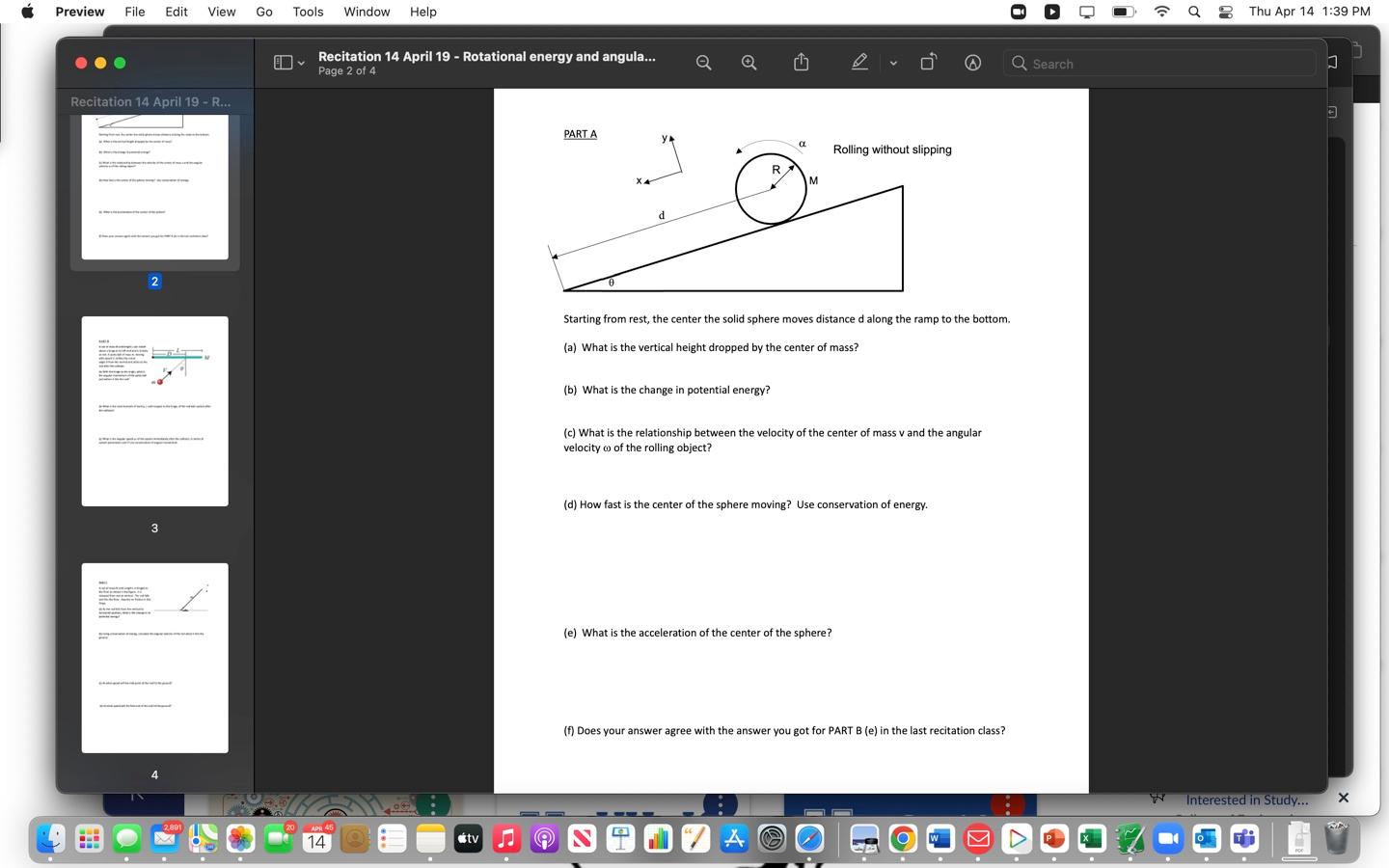The width and height of the screenshot is (1389, 868).
Task: Launch Google Chrome from the Dock
Action: tap(902, 840)
